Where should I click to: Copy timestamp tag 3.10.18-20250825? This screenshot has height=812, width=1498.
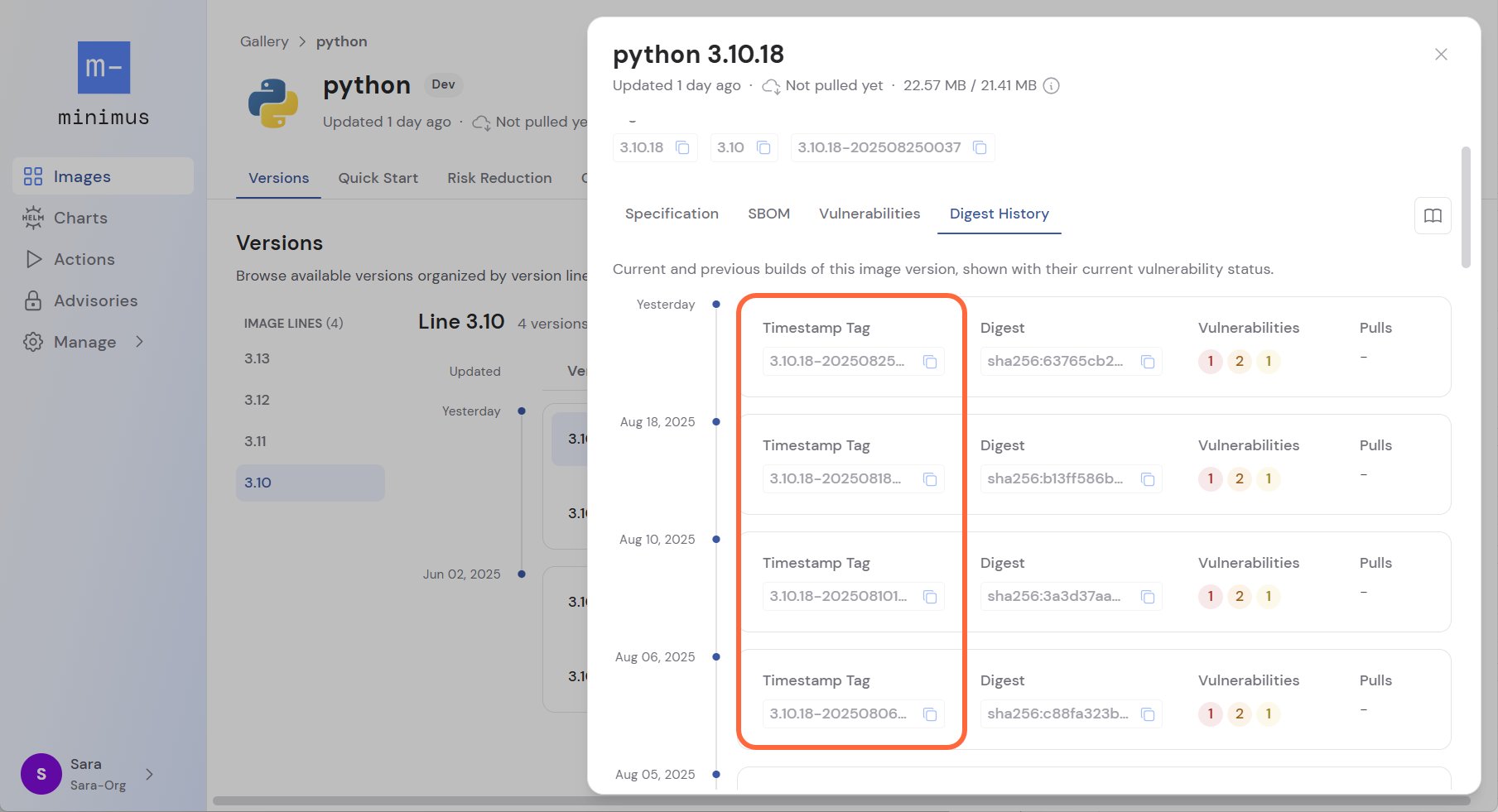(x=930, y=362)
